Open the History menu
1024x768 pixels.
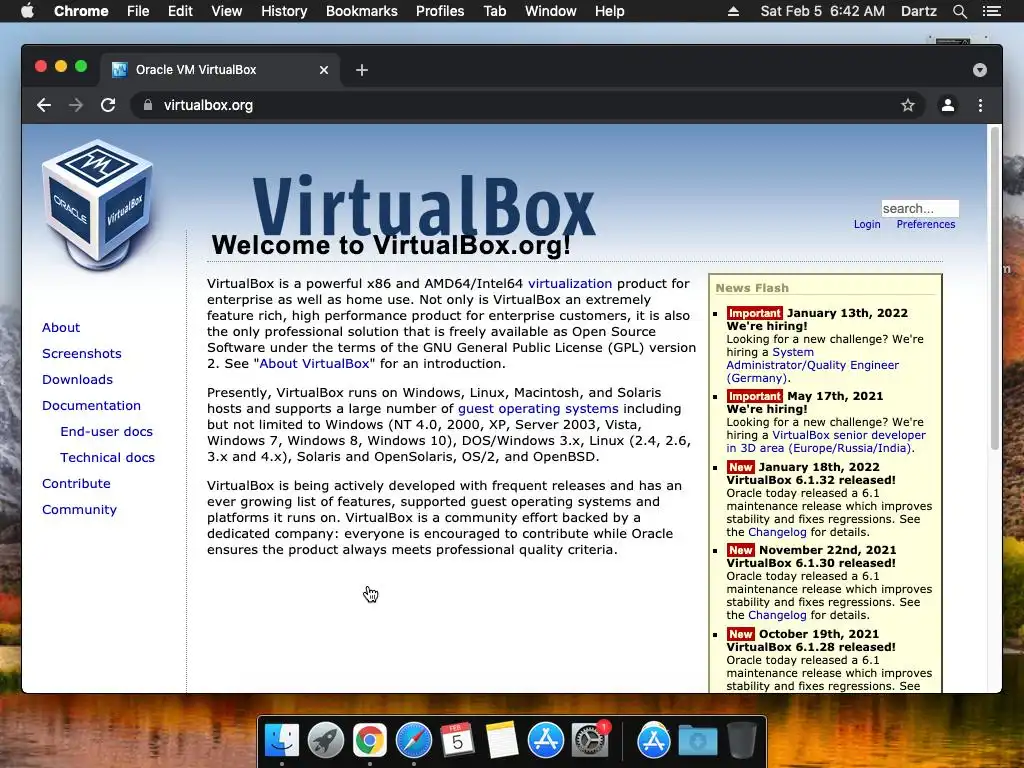284,11
